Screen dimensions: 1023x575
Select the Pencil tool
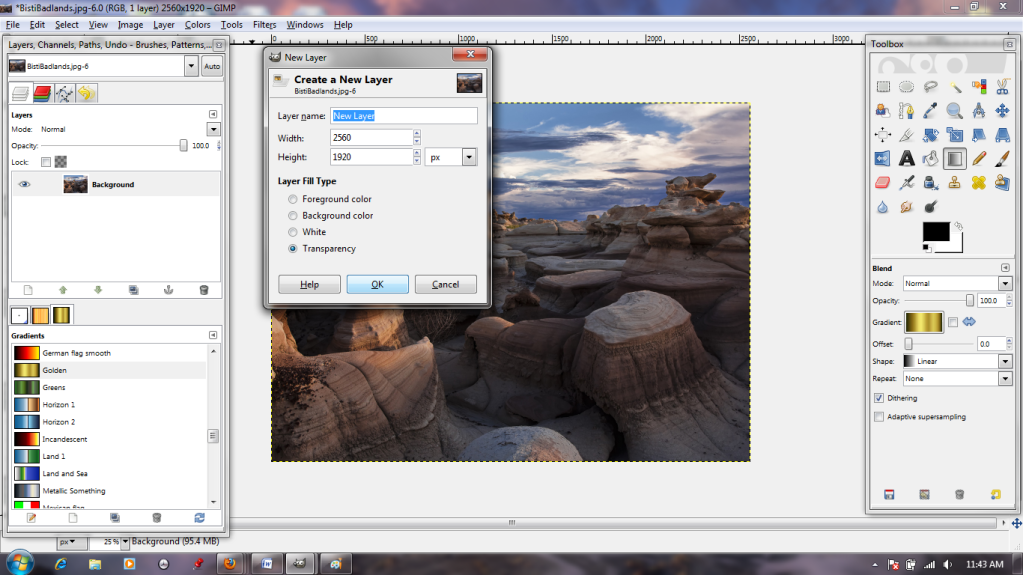[x=979, y=159]
